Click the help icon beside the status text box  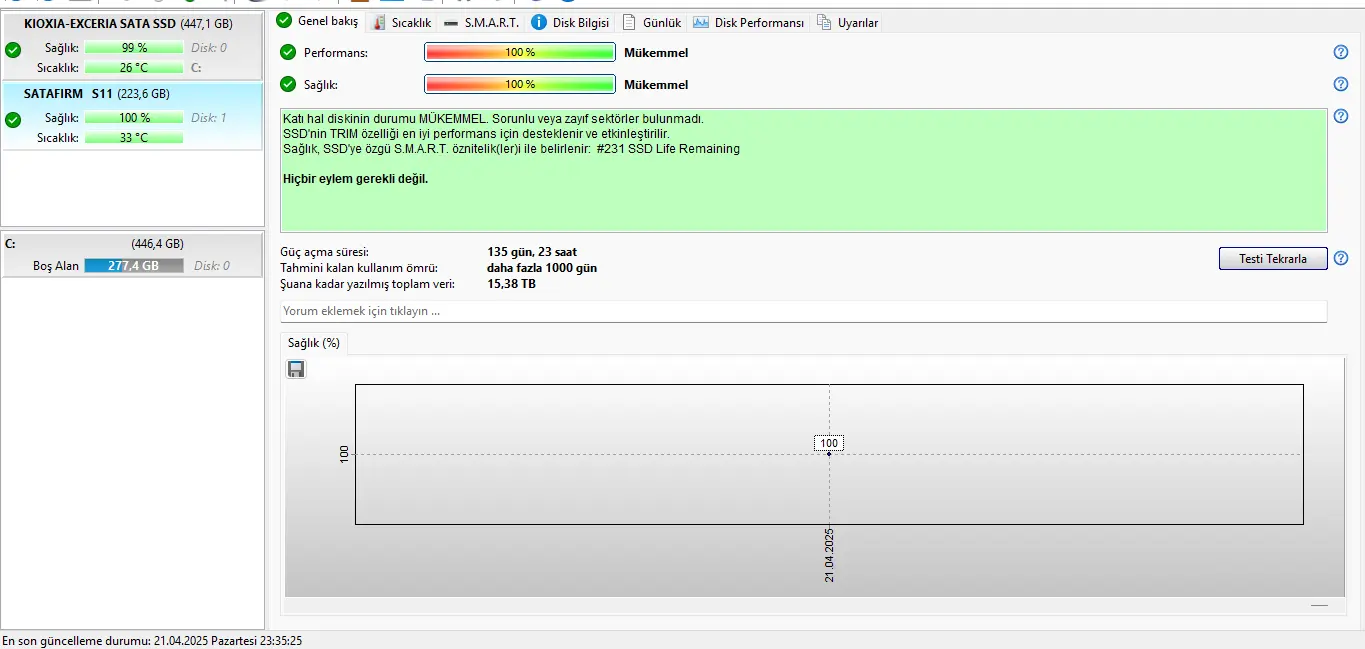pyautogui.click(x=1341, y=116)
